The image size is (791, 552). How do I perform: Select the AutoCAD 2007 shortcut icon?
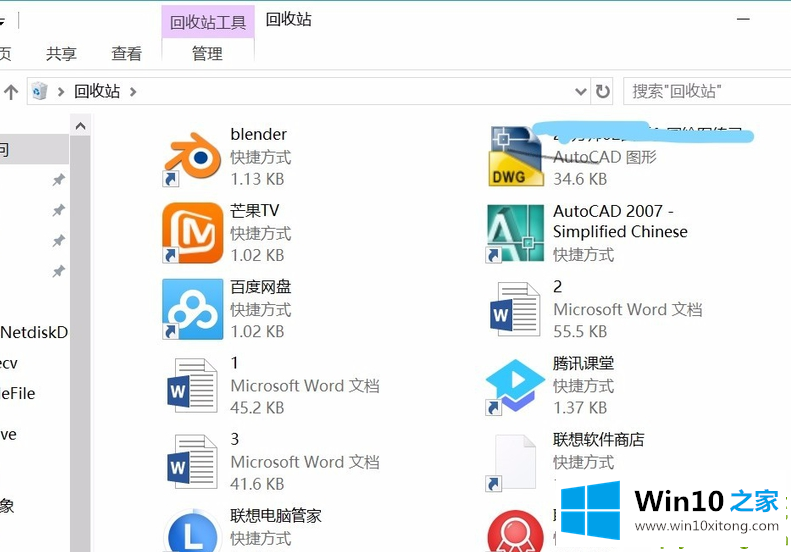(515, 233)
